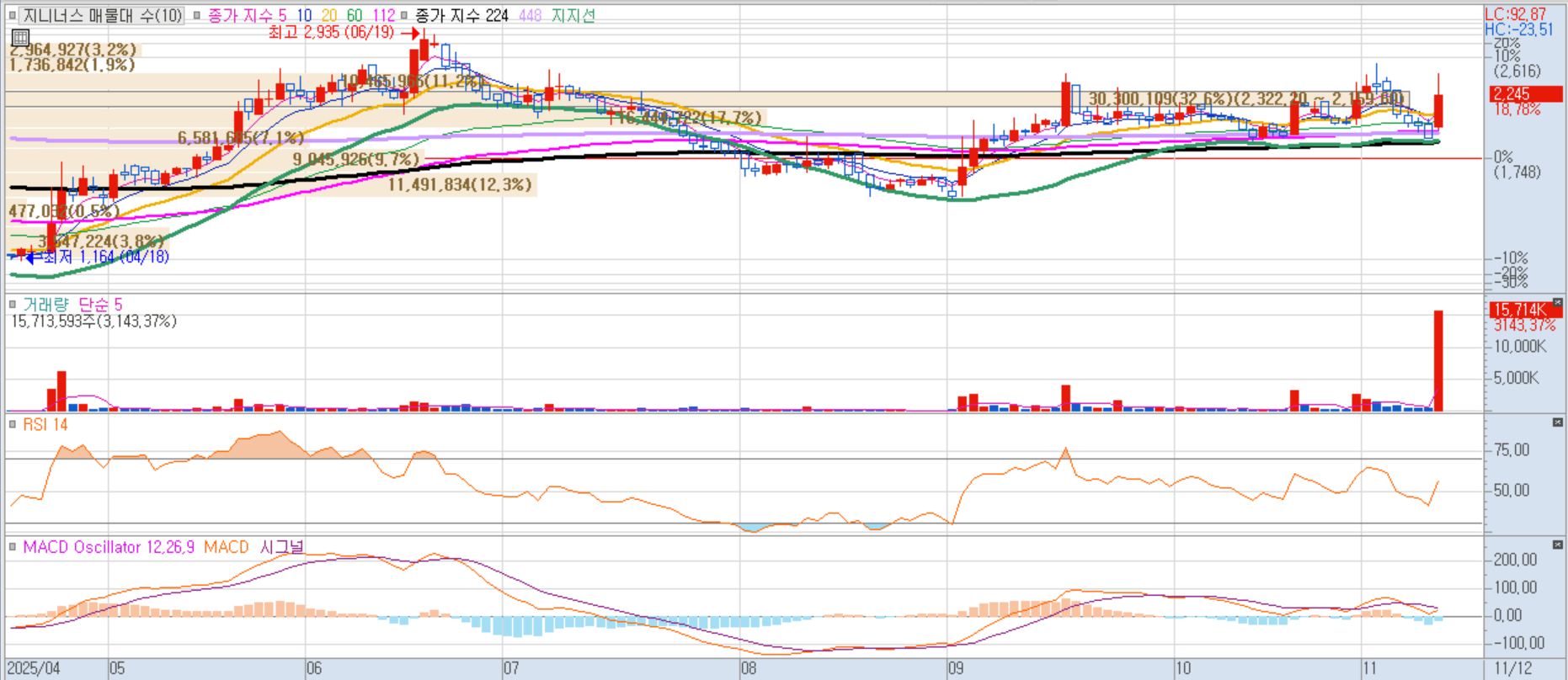Open the data table grid icon
The width and height of the screenshot is (1568, 680).
20,37
